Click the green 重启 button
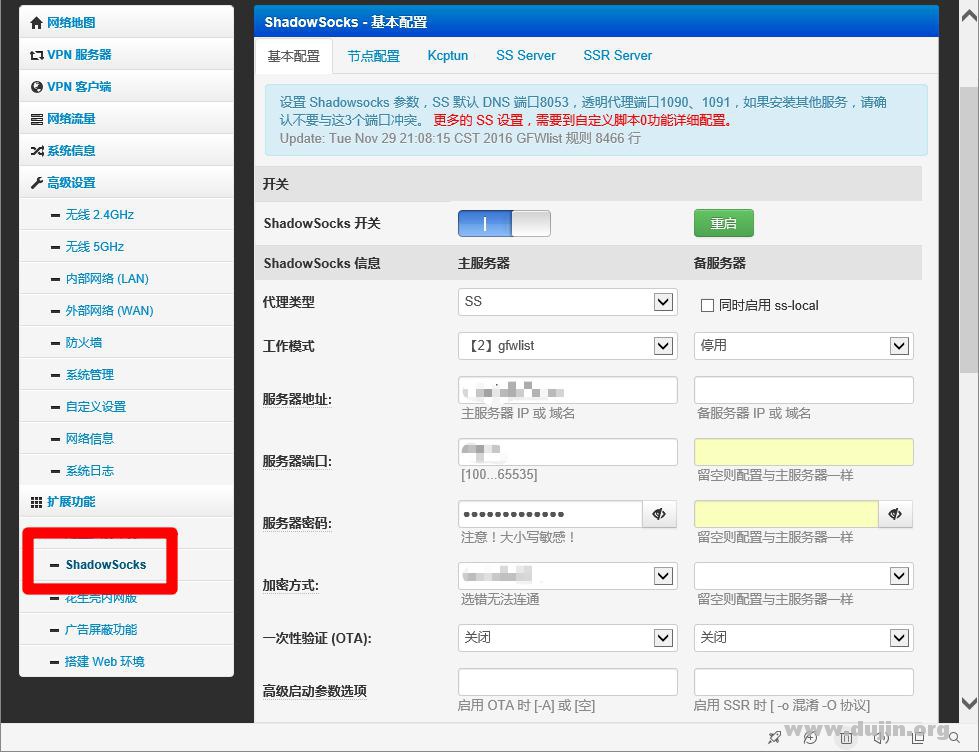979x752 pixels. click(x=724, y=223)
